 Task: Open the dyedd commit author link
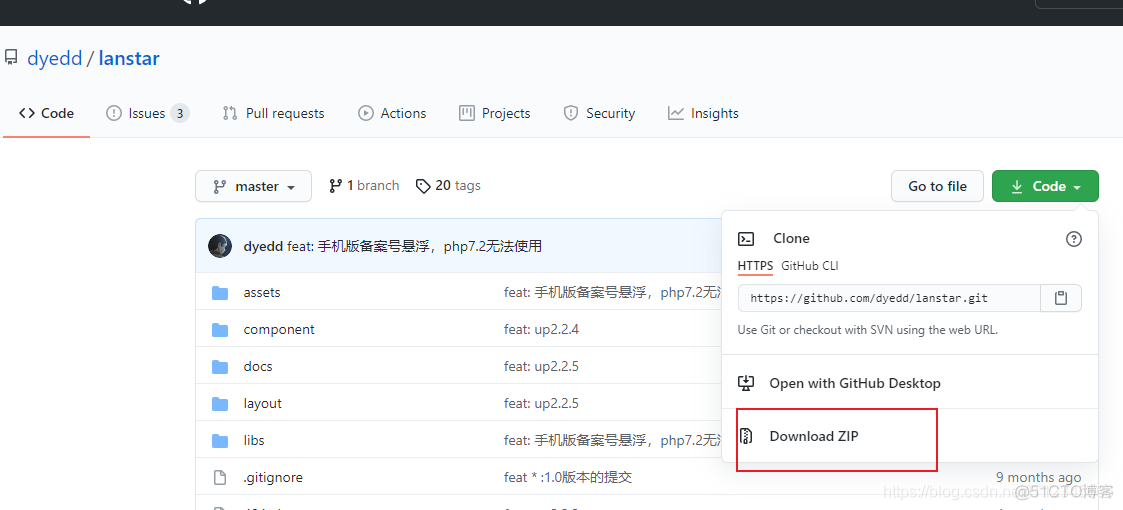click(264, 246)
